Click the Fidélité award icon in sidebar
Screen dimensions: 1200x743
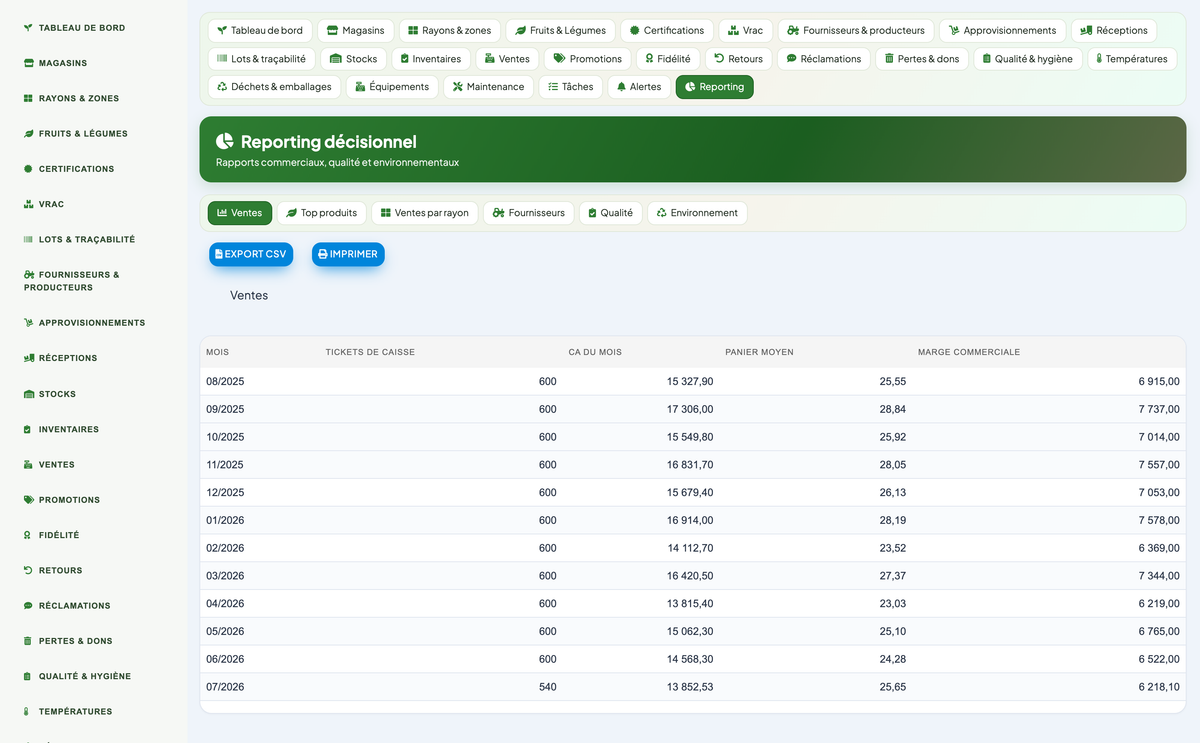click(x=27, y=535)
